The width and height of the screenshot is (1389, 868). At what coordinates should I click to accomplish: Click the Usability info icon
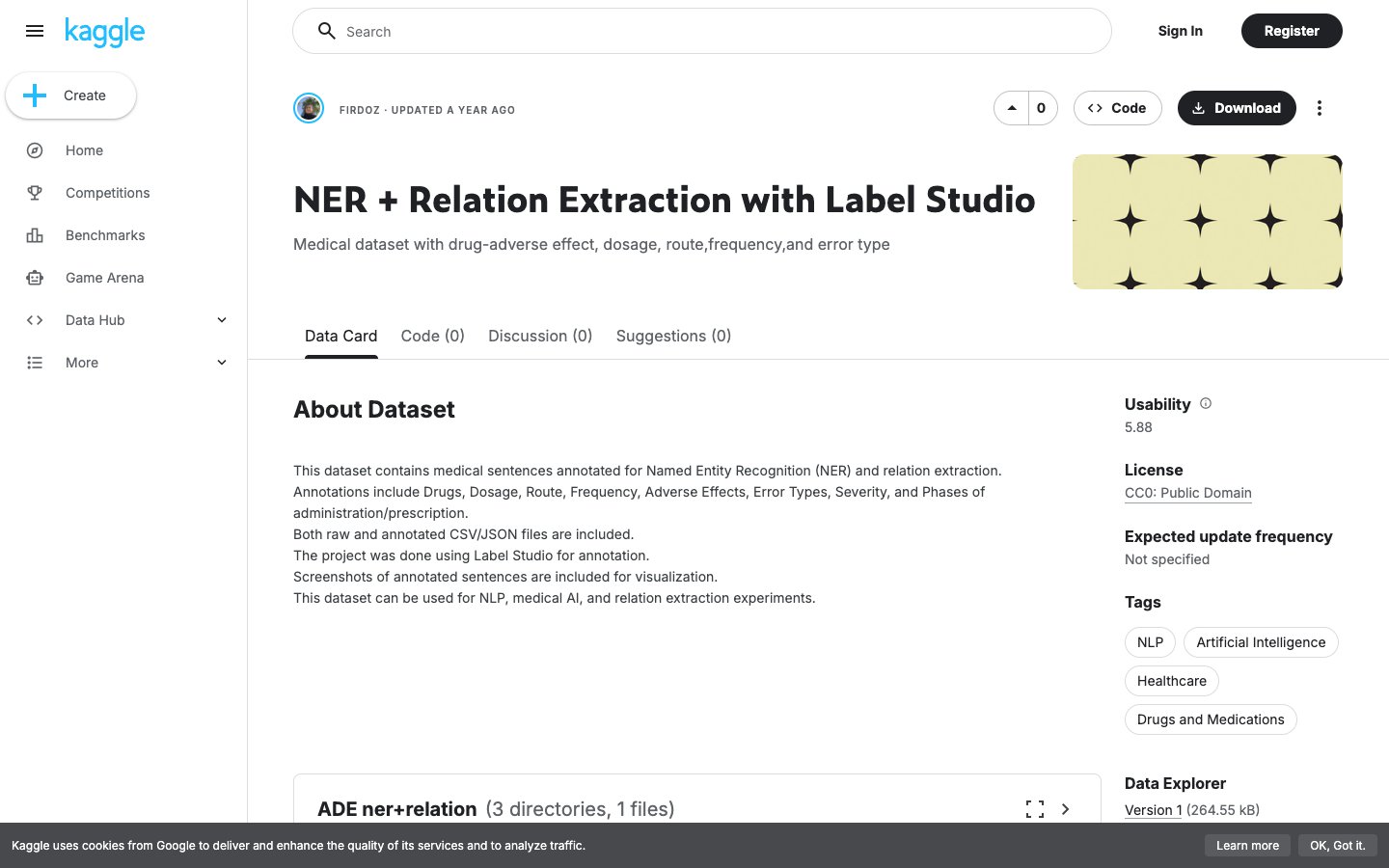tap(1206, 403)
